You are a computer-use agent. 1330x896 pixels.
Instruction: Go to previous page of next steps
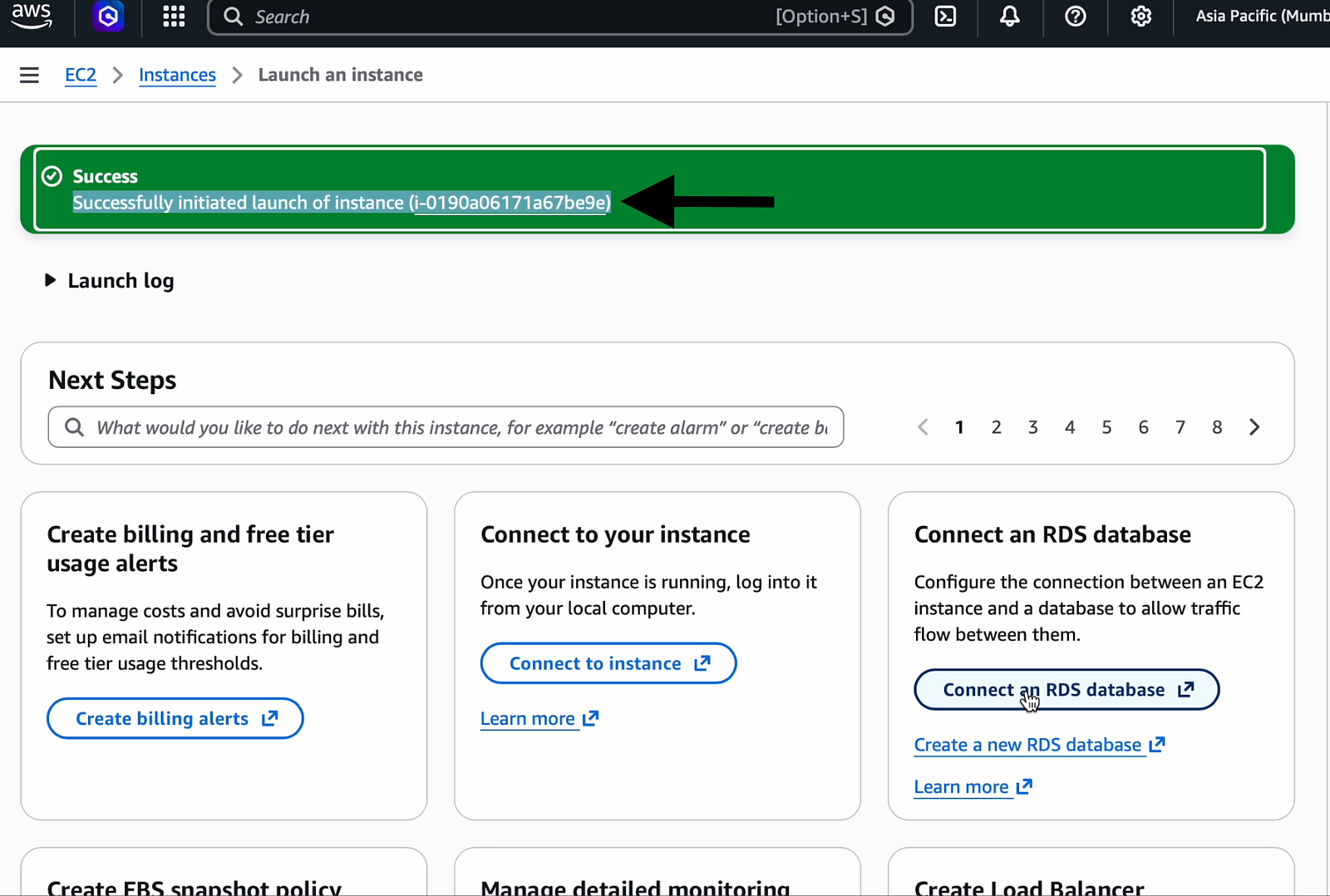(923, 427)
